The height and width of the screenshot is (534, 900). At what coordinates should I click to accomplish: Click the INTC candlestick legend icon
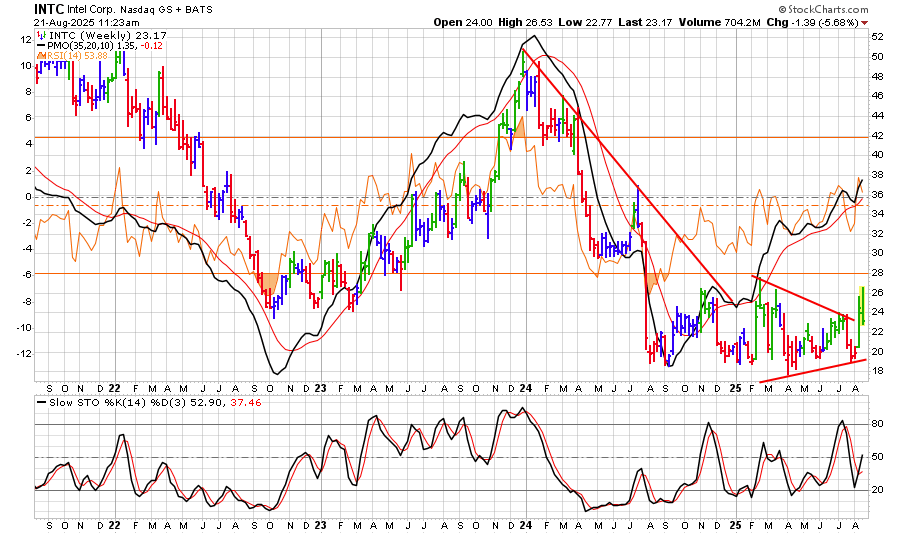point(41,33)
